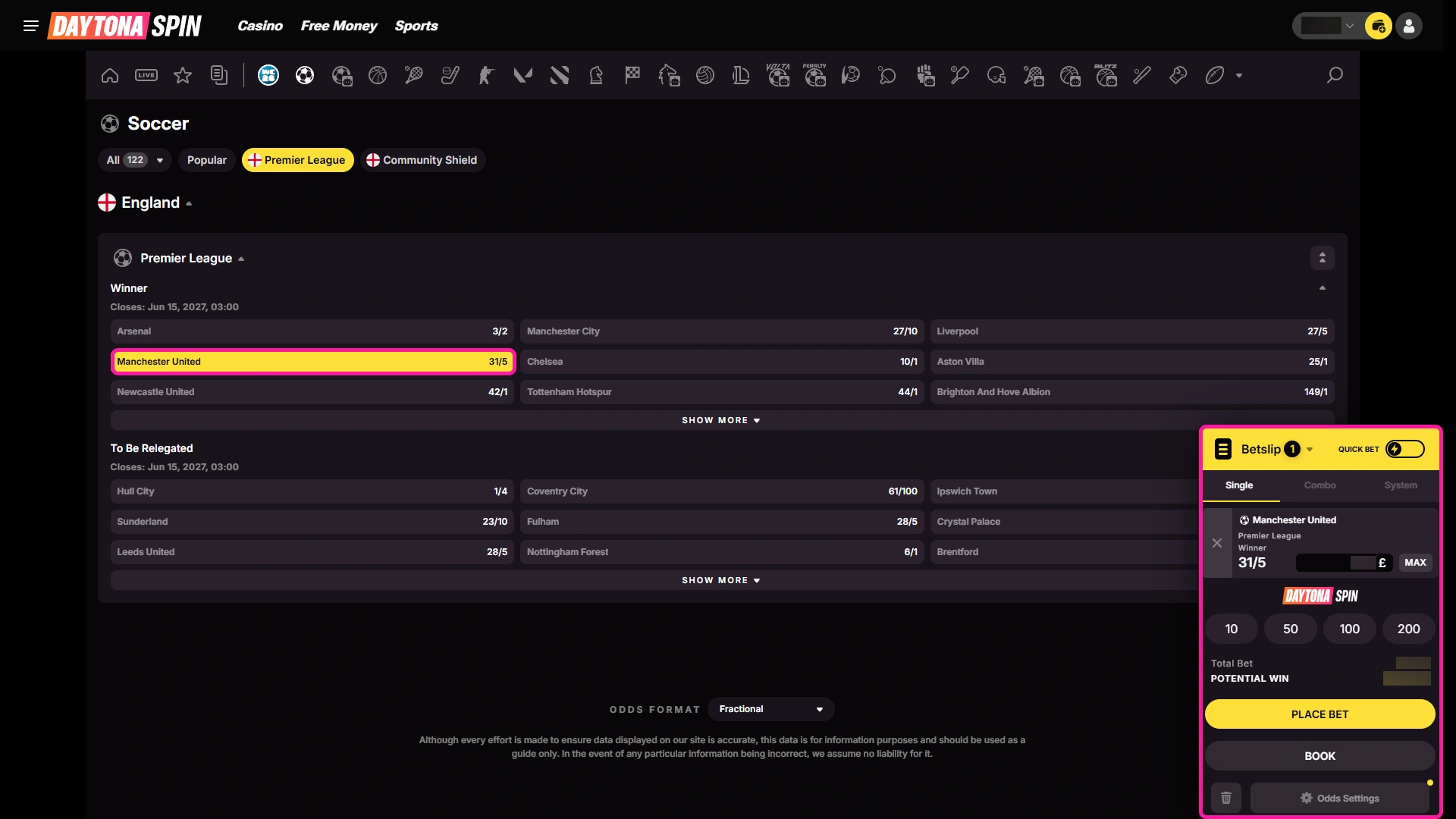Open the sports search magnifier
The height and width of the screenshot is (819, 1456).
(1335, 75)
